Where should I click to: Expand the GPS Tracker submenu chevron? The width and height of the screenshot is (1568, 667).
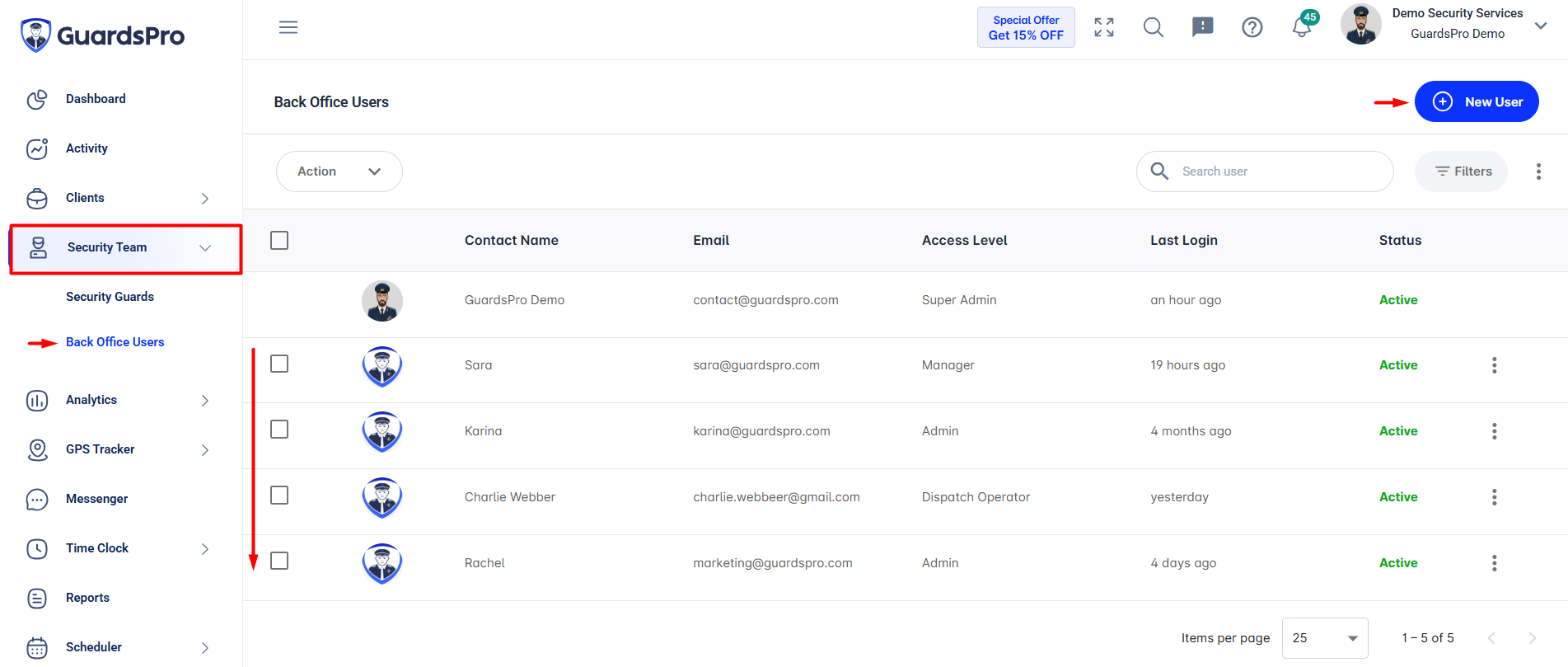click(x=205, y=450)
